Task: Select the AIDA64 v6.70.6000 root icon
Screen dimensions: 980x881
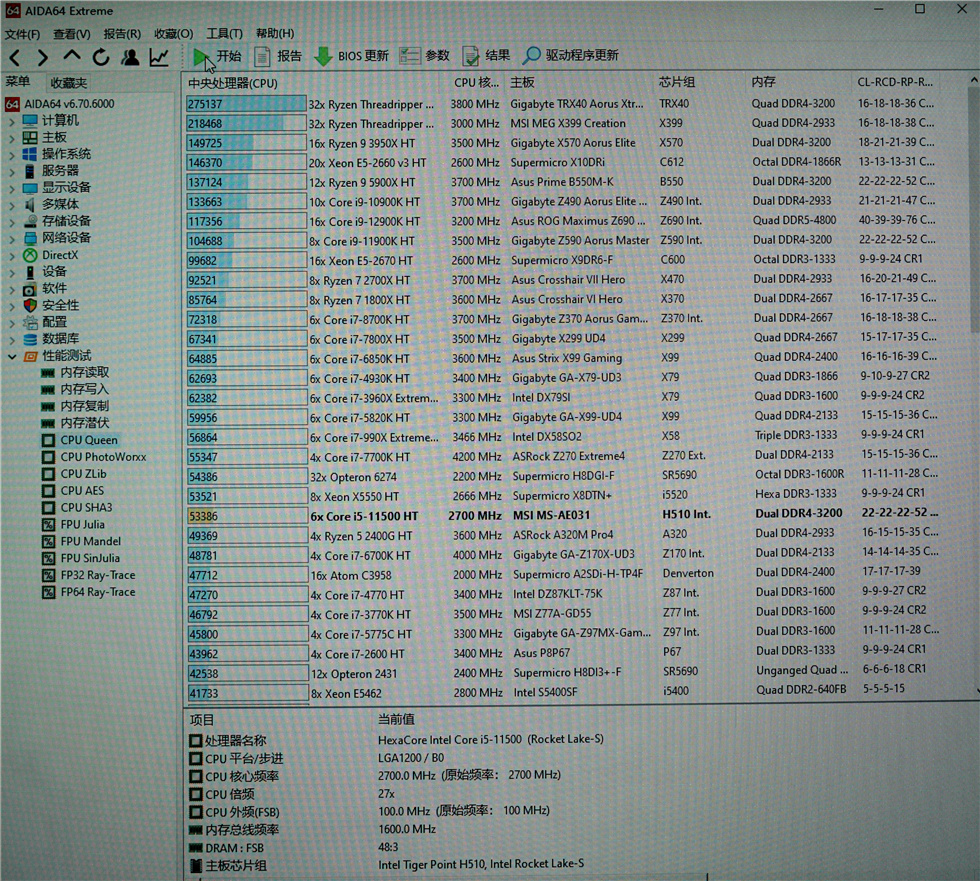Action: pyautogui.click(x=12, y=104)
